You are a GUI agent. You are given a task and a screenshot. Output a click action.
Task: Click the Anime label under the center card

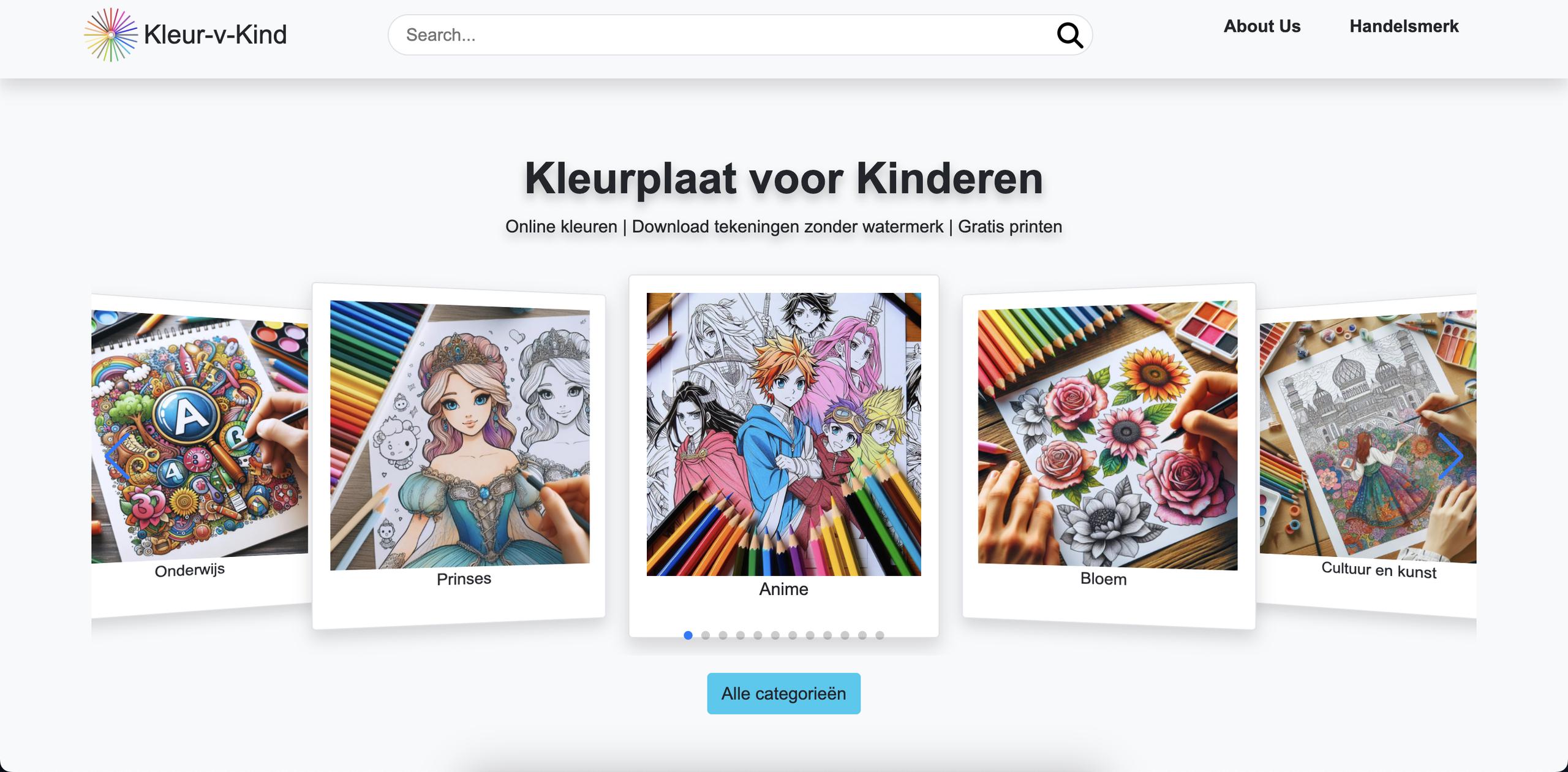pos(783,589)
